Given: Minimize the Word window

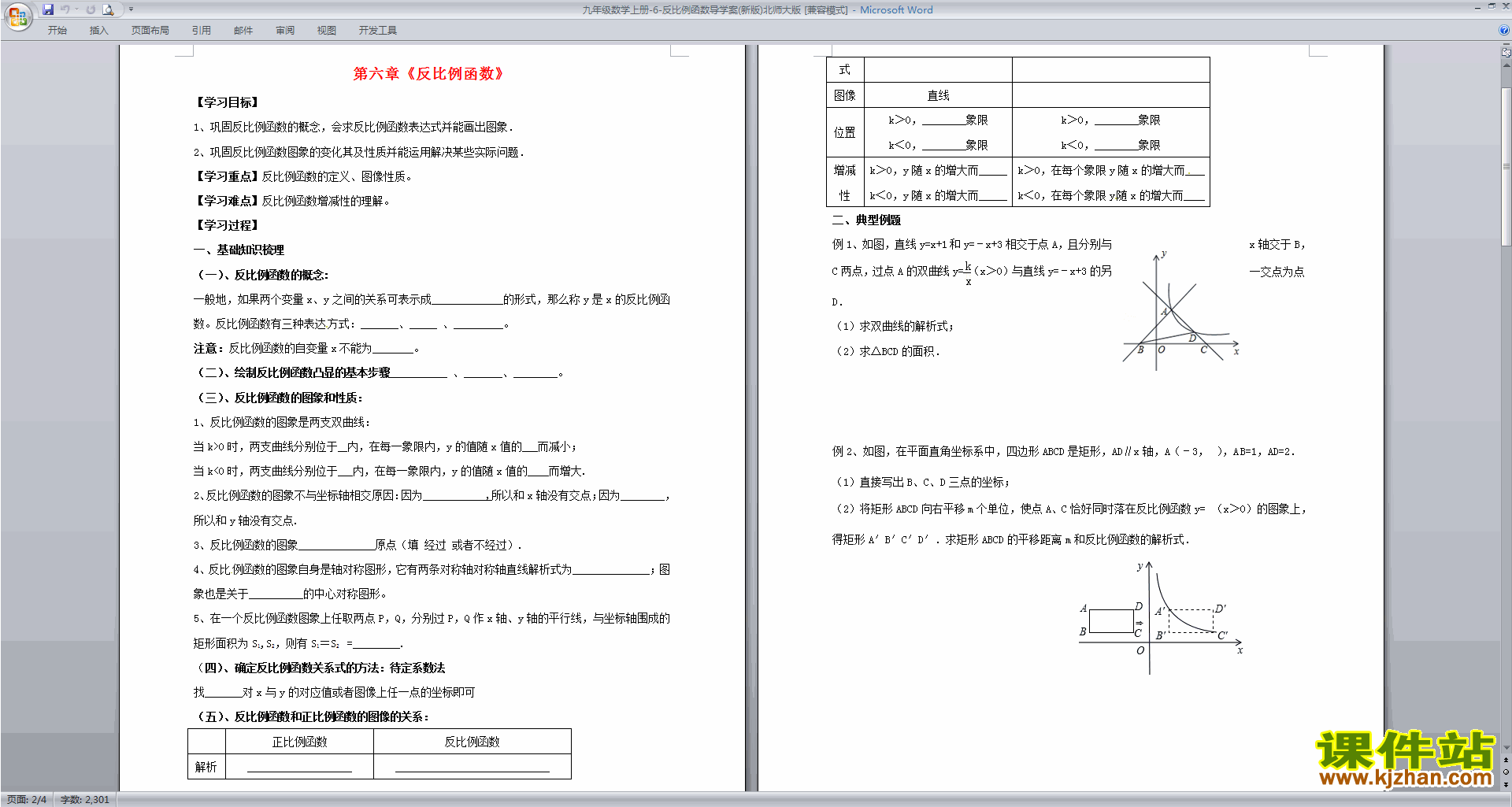Looking at the screenshot, I should 1477,7.
